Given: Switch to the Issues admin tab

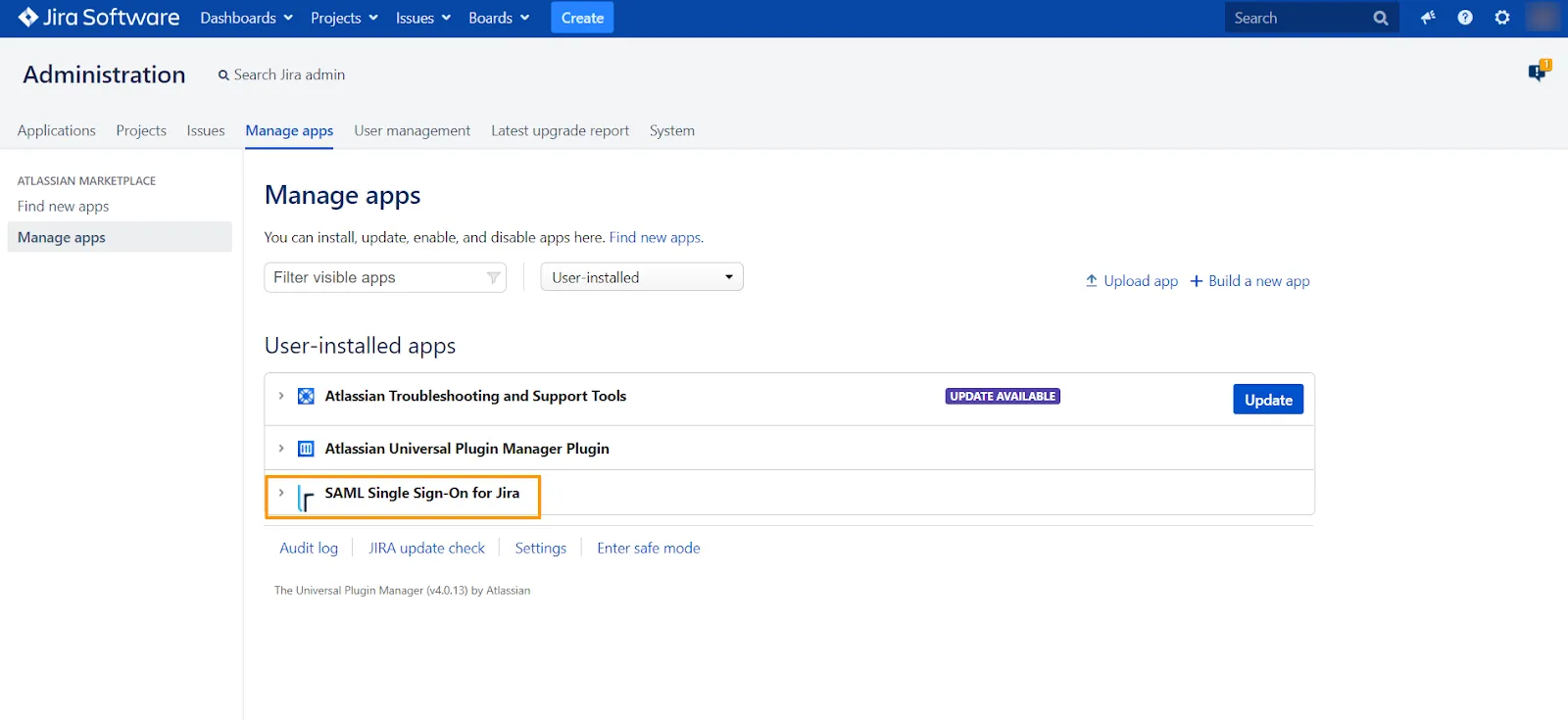Looking at the screenshot, I should [206, 130].
